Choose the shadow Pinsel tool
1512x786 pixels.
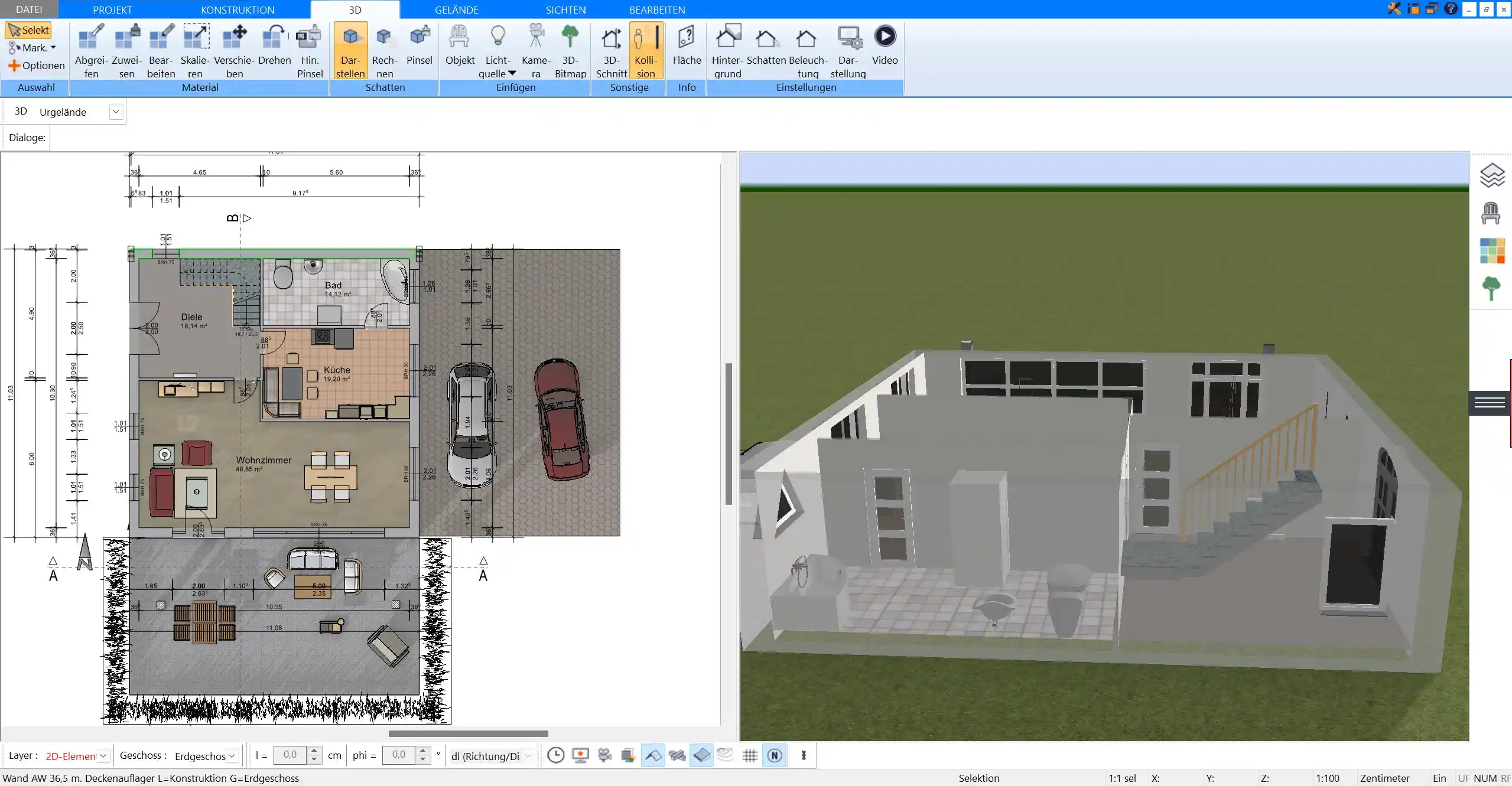pos(420,45)
